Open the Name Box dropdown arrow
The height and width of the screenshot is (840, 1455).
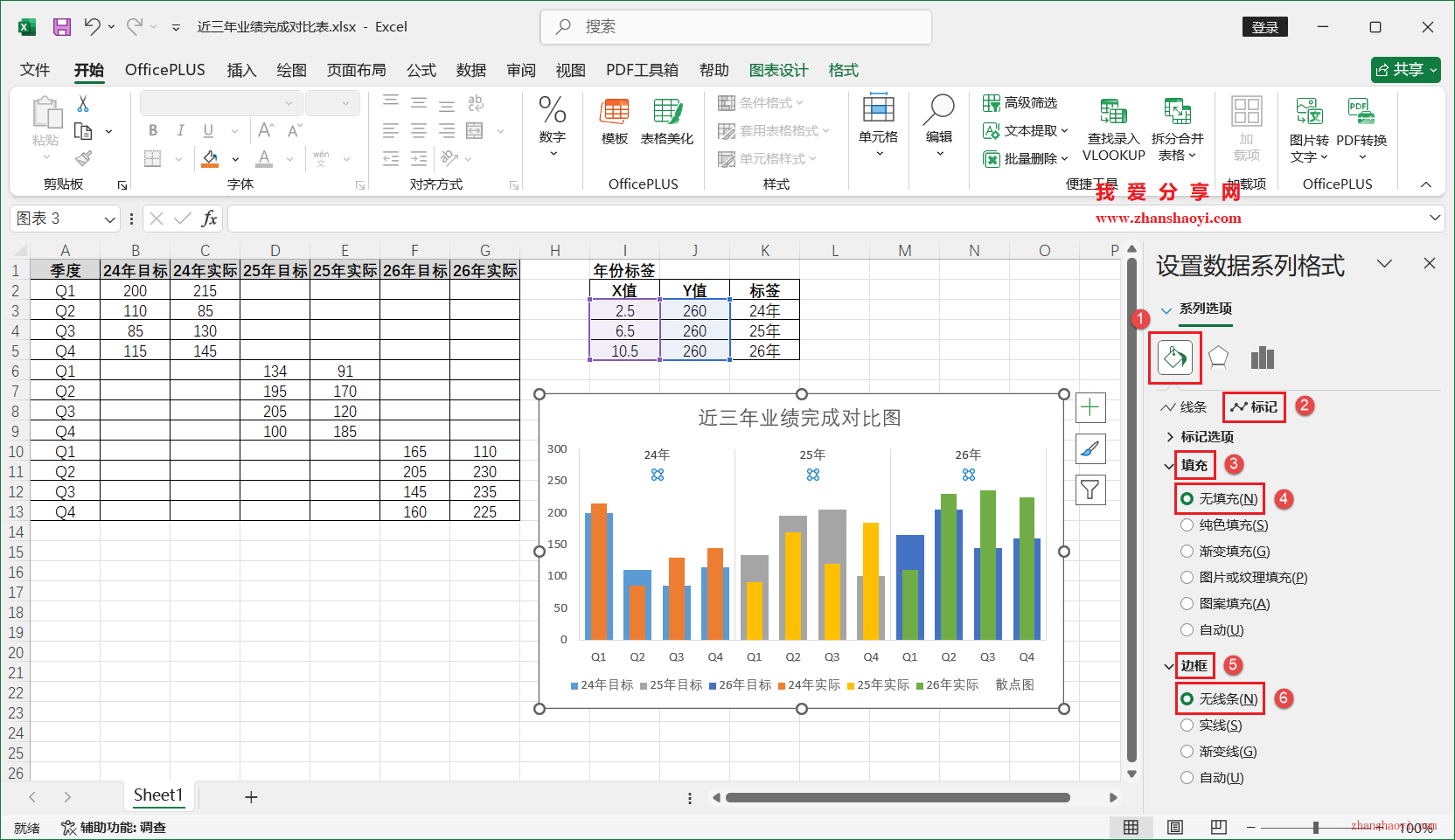coord(110,219)
